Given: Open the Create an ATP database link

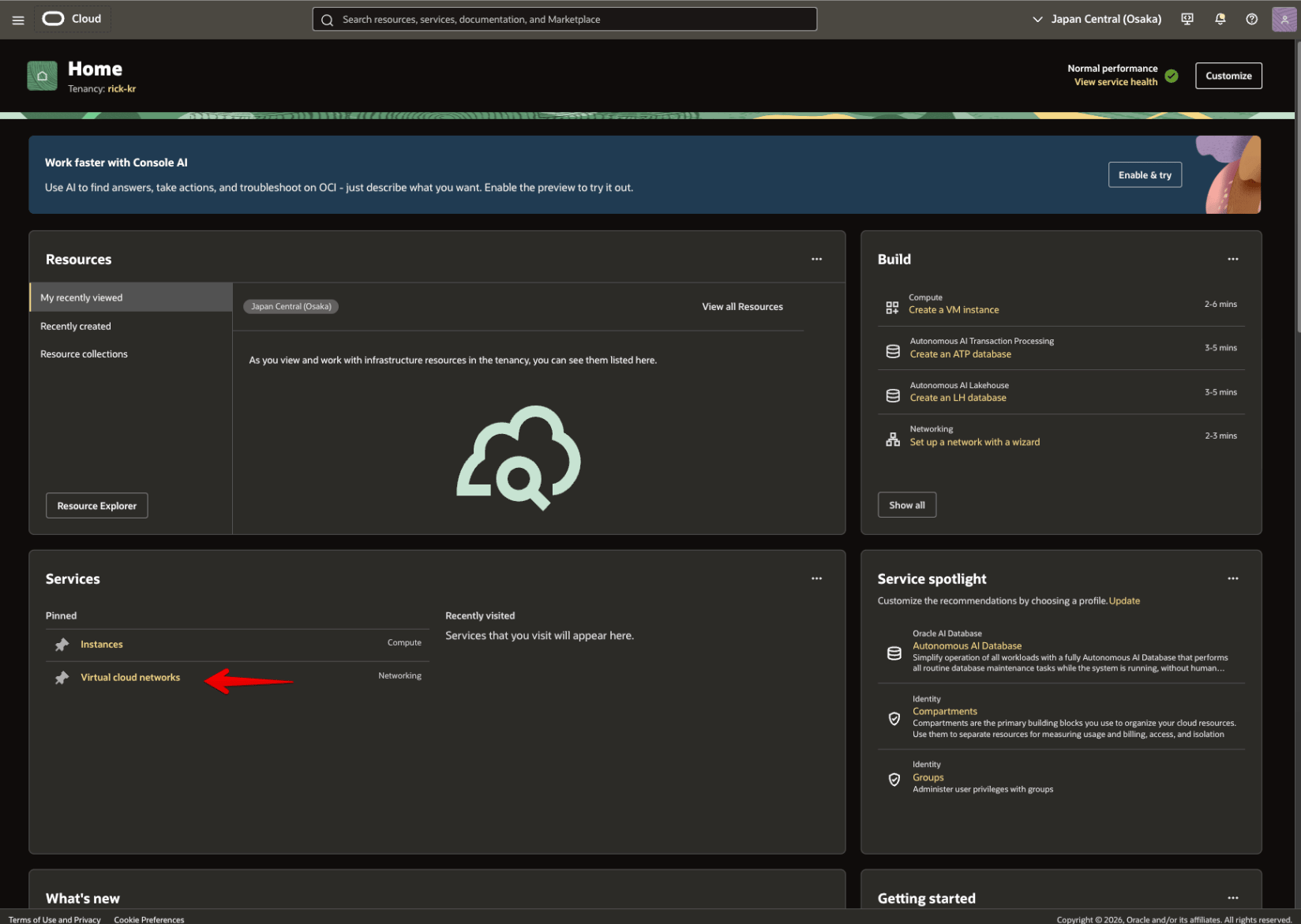Looking at the screenshot, I should pyautogui.click(x=960, y=354).
